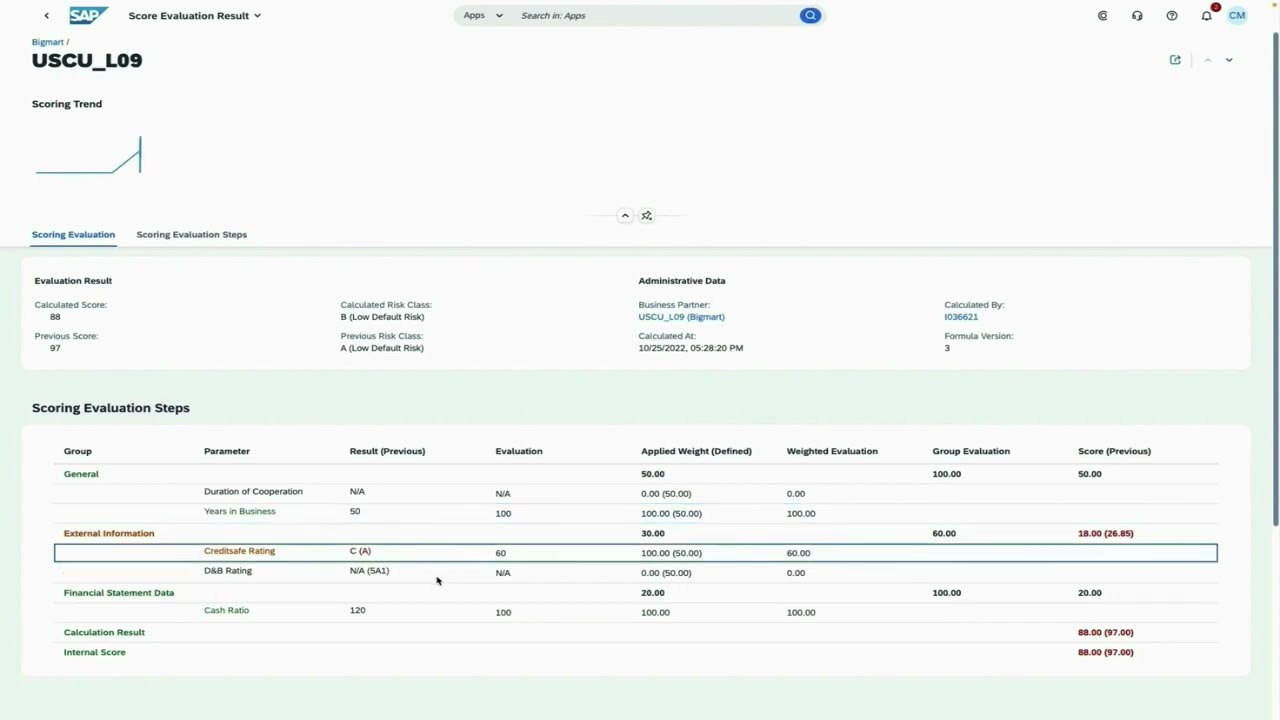This screenshot has width=1280, height=720.
Task: Click the 10/25/2022, 05:28:20 PM timestamp
Action: (691, 348)
